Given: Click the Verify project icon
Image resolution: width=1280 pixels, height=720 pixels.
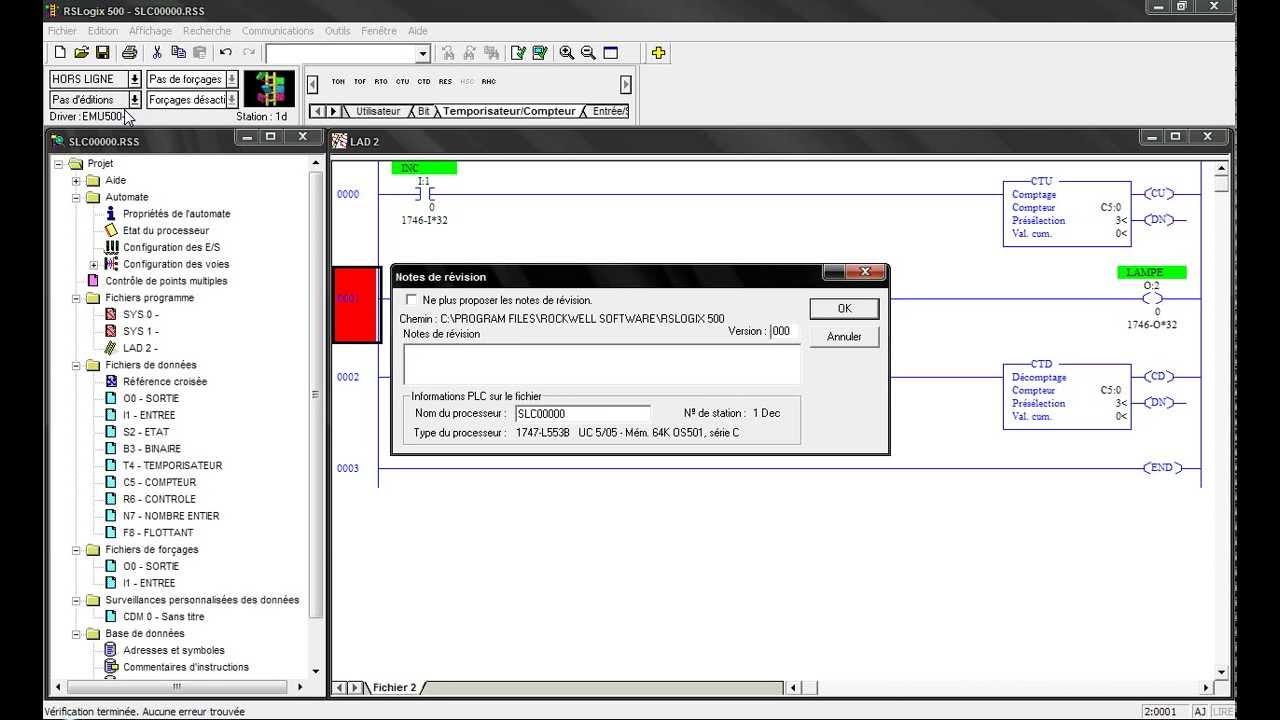Looking at the screenshot, I should point(540,53).
